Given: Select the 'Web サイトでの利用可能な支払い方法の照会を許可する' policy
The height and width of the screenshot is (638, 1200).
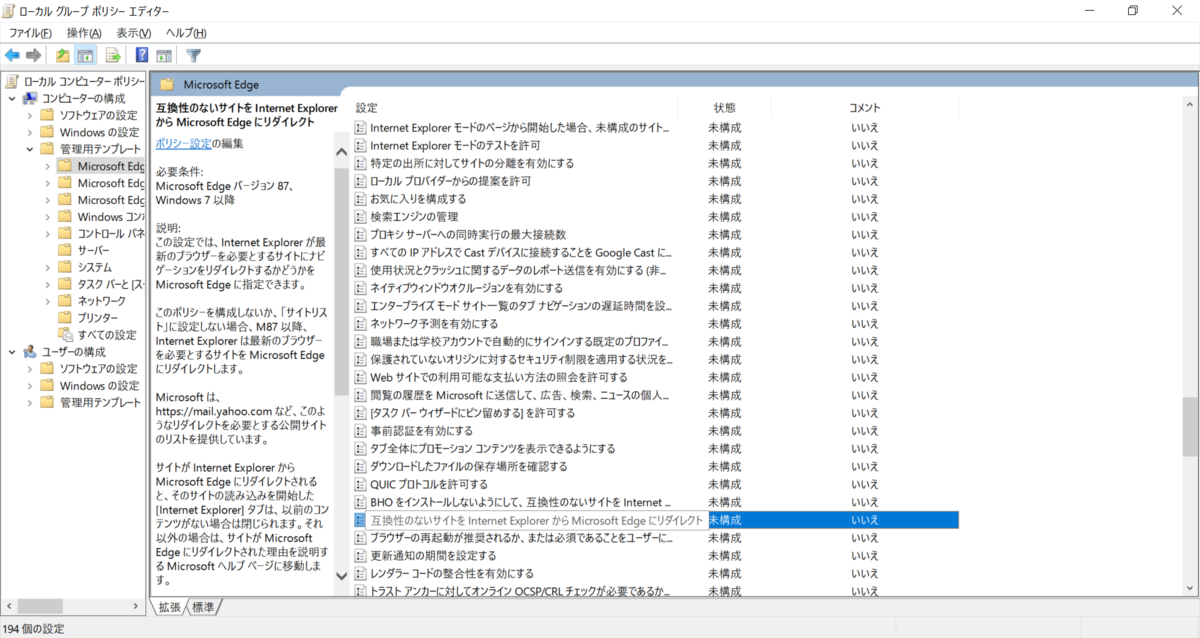Looking at the screenshot, I should point(498,377).
